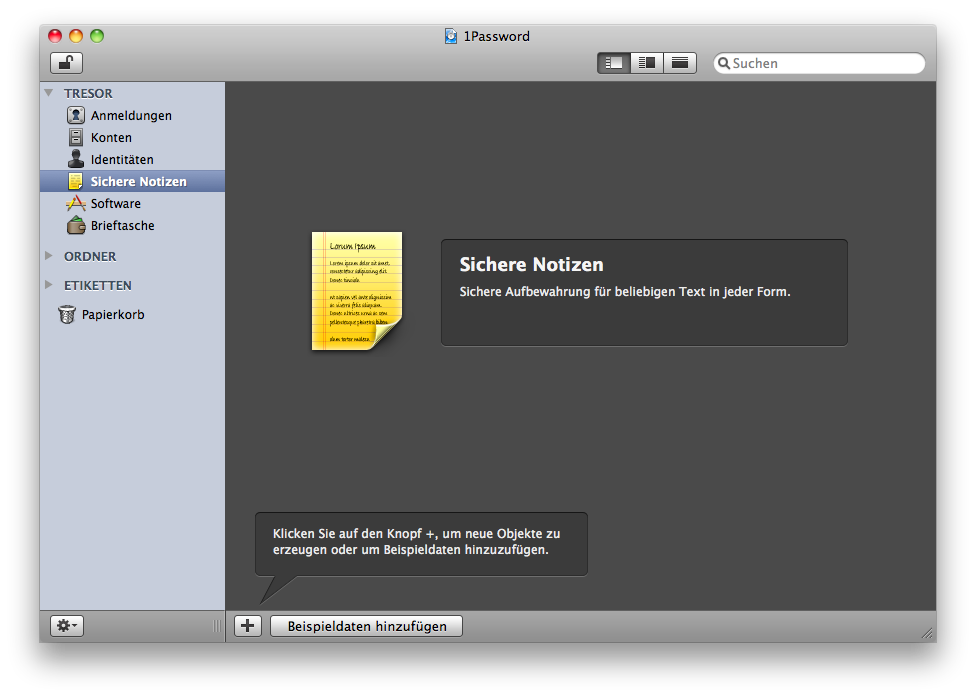Screen dimensions: 976x697
Task: Click the Software applications icon
Action: click(x=76, y=203)
